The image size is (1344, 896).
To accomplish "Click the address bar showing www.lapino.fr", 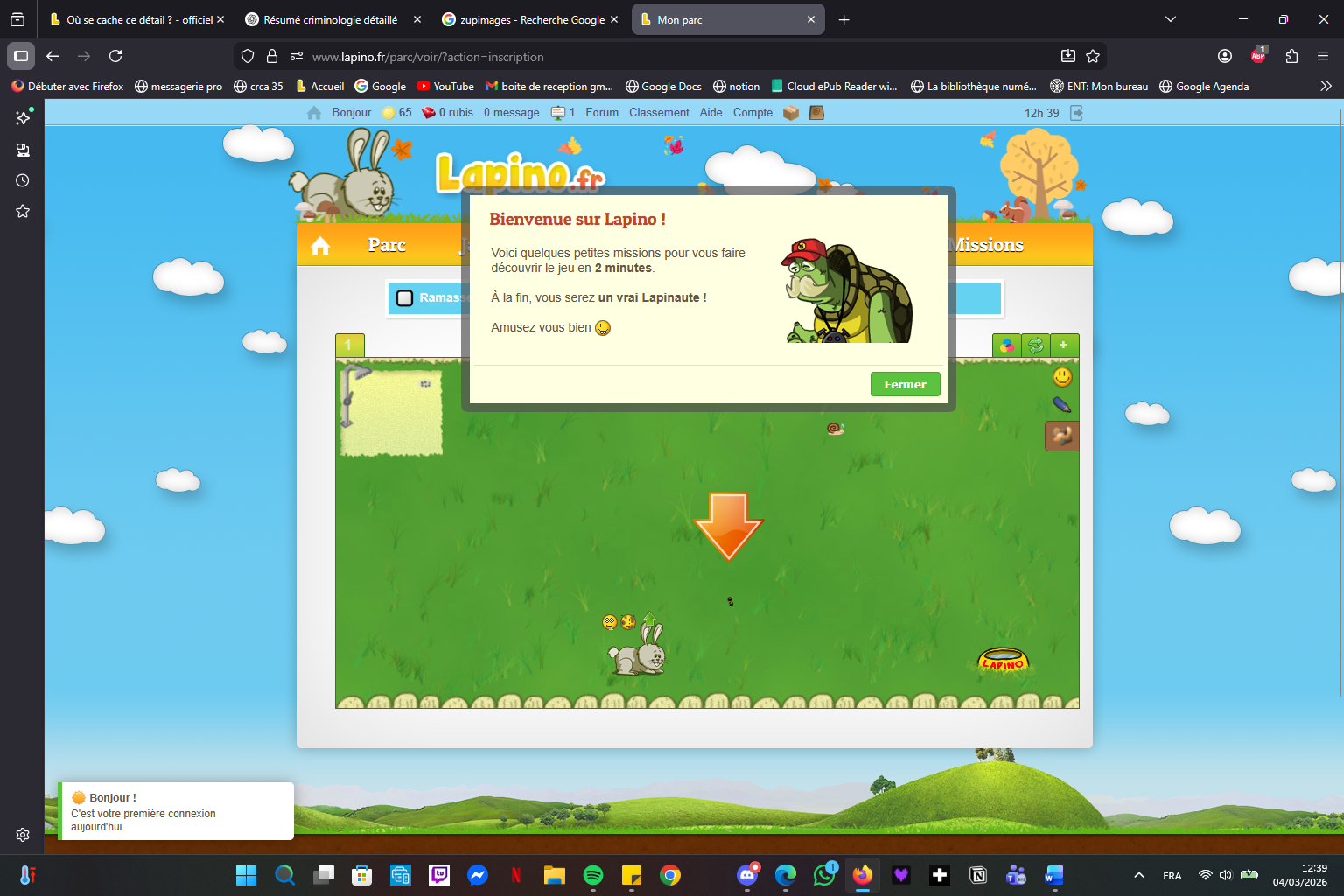I will click(x=669, y=57).
